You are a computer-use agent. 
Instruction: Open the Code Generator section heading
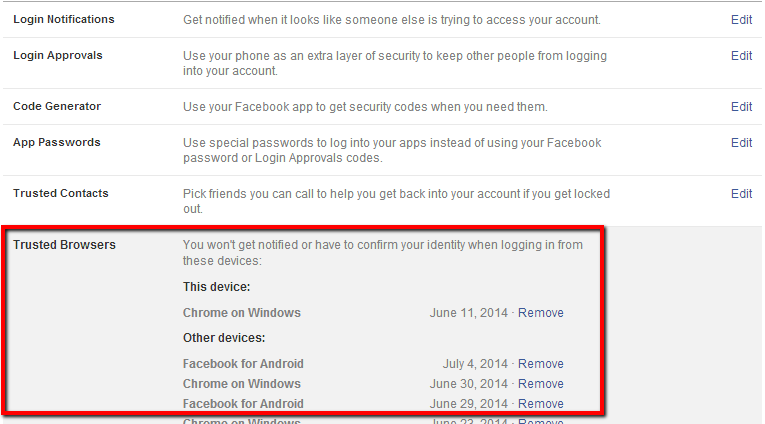click(x=57, y=107)
